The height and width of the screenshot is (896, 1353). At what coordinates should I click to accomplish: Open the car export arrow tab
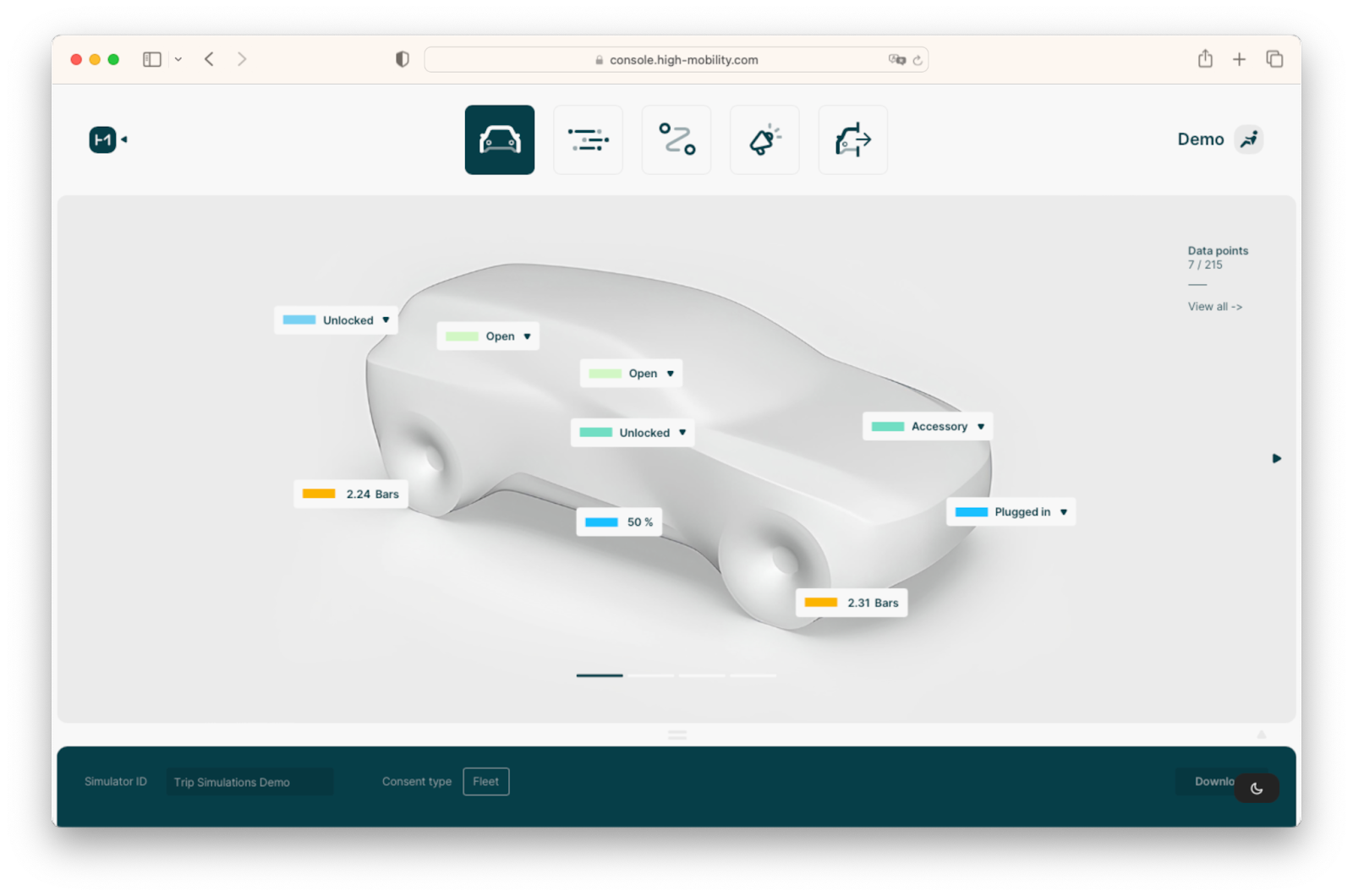[852, 139]
